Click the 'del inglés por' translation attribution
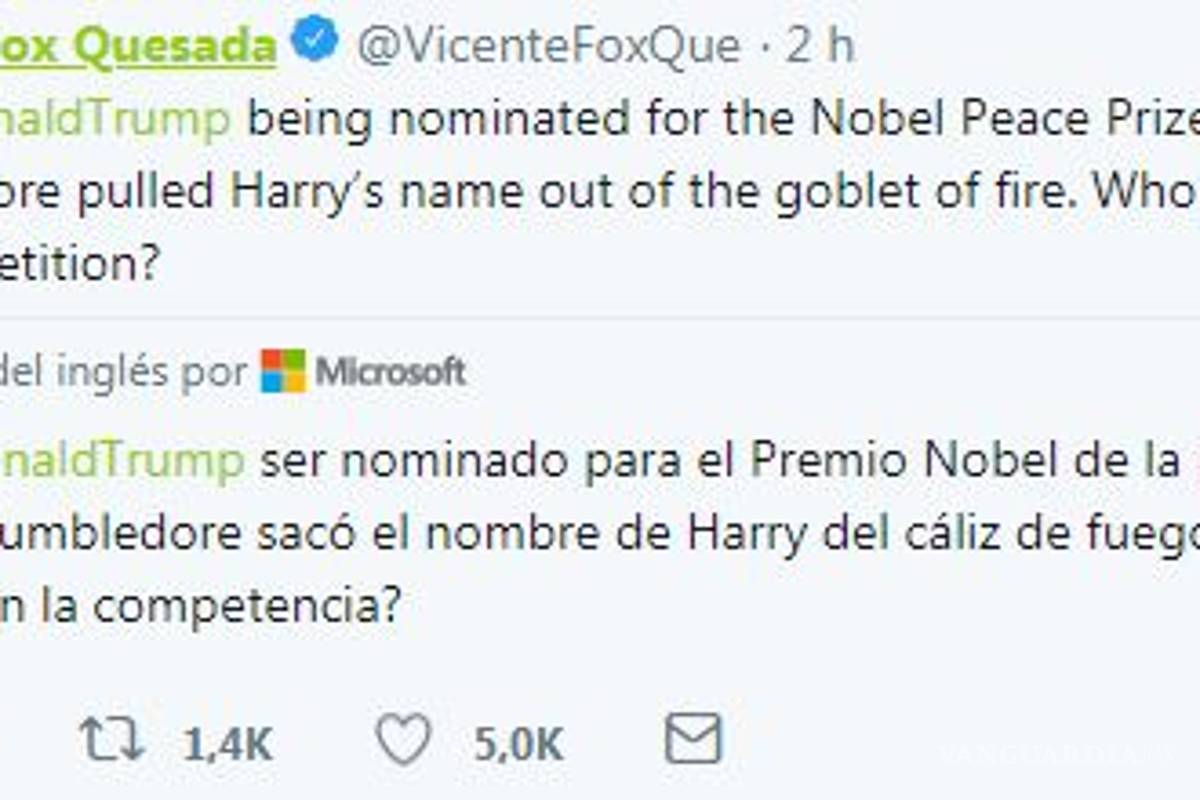Viewport: 1200px width, 800px height. (x=120, y=371)
